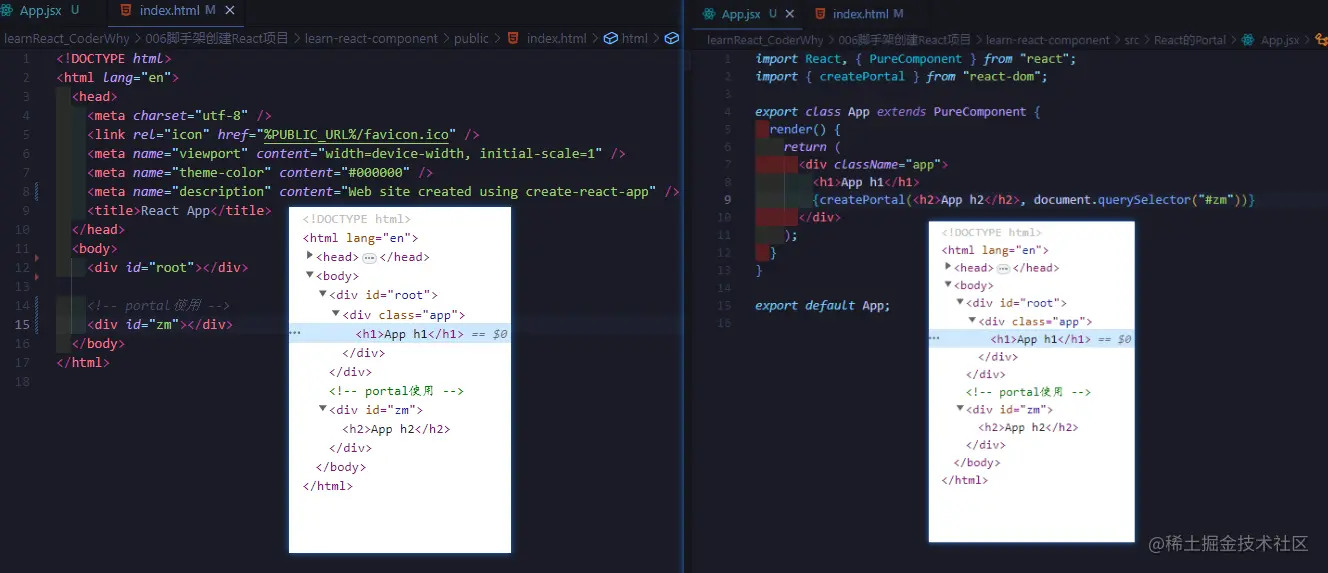
Task: Click link rel="icon" favicon code line
Action: [x=283, y=134]
